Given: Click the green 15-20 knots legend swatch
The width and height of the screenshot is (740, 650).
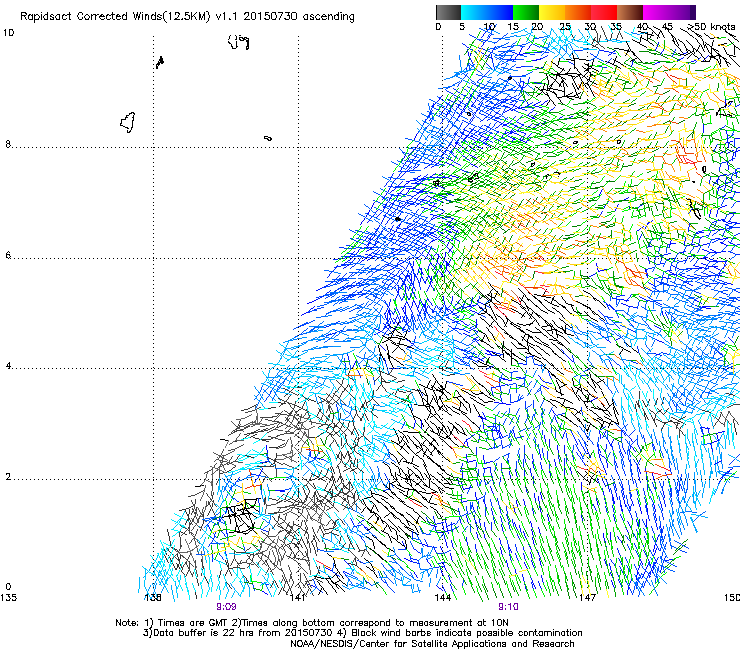Looking at the screenshot, I should [526, 12].
